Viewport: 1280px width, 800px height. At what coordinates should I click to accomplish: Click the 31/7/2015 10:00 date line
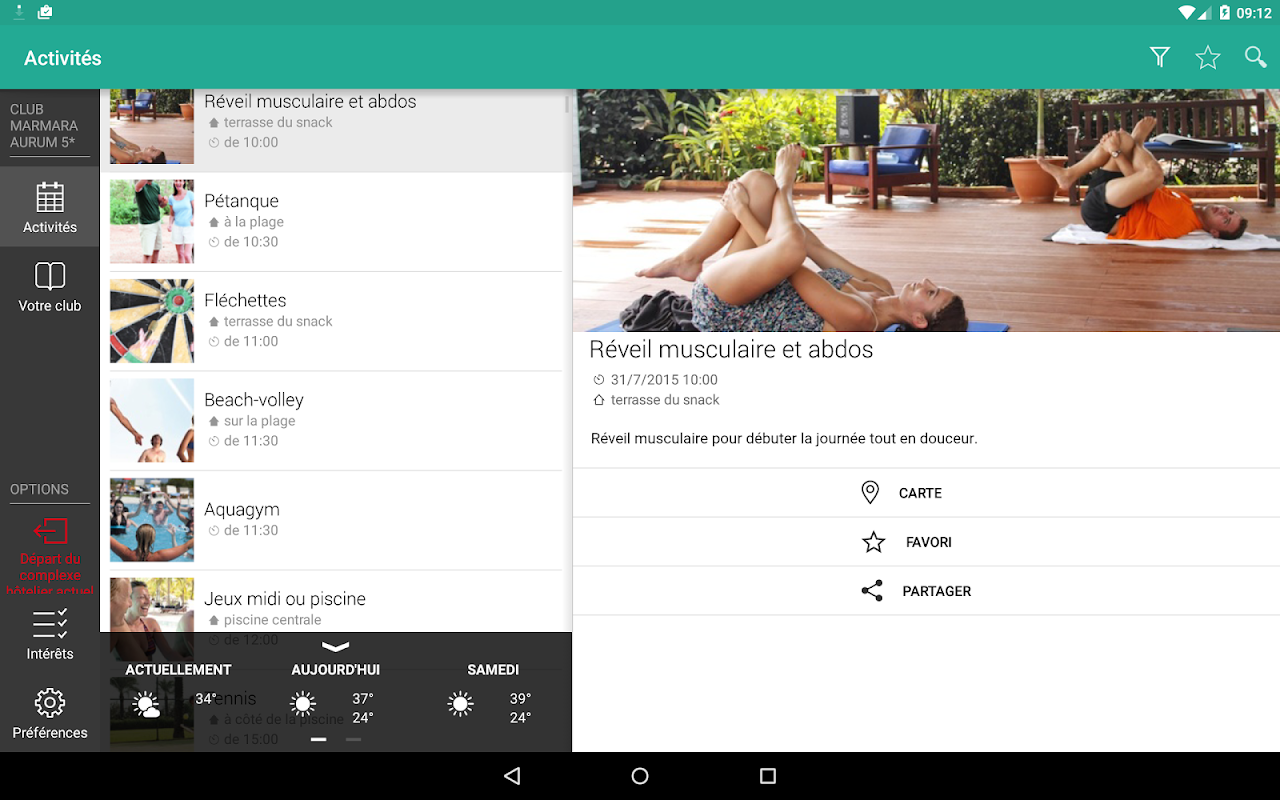coord(664,380)
